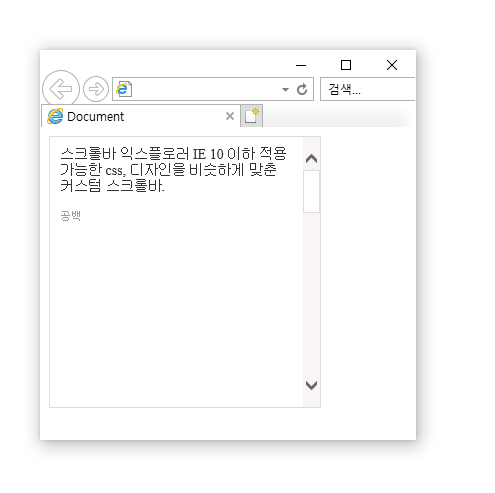Viewport: 495px width, 493px height.
Task: Refresh the page with reload icon
Action: 302,89
